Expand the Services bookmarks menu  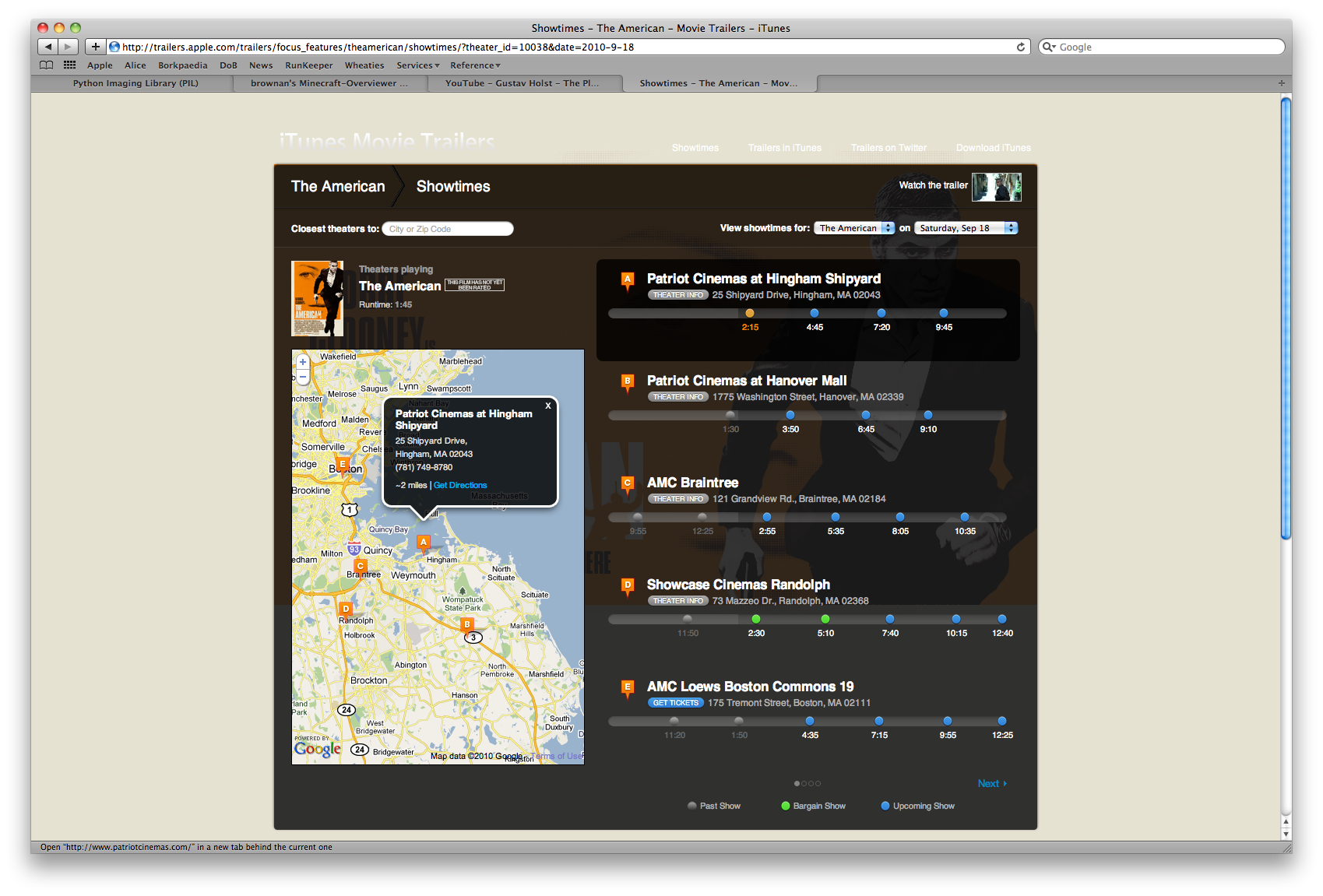pyautogui.click(x=417, y=65)
